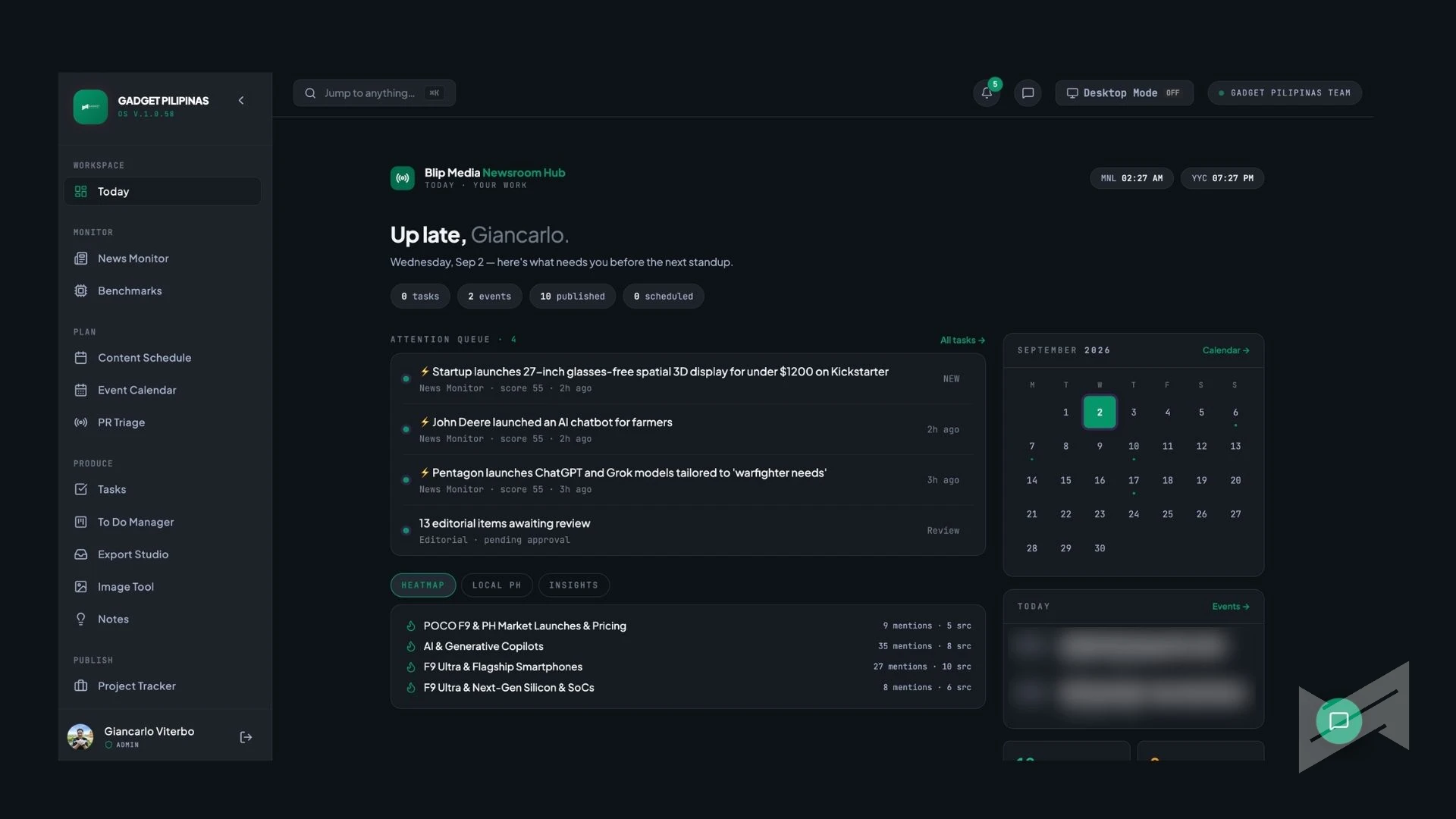Open the Kickstarter spatial 3D display story
The image size is (1456, 819).
click(688, 379)
